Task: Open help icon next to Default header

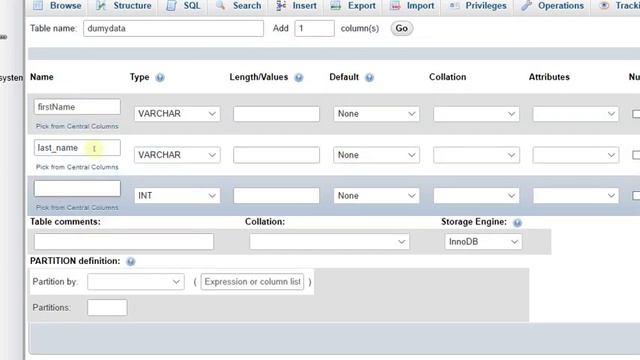Action: click(369, 78)
